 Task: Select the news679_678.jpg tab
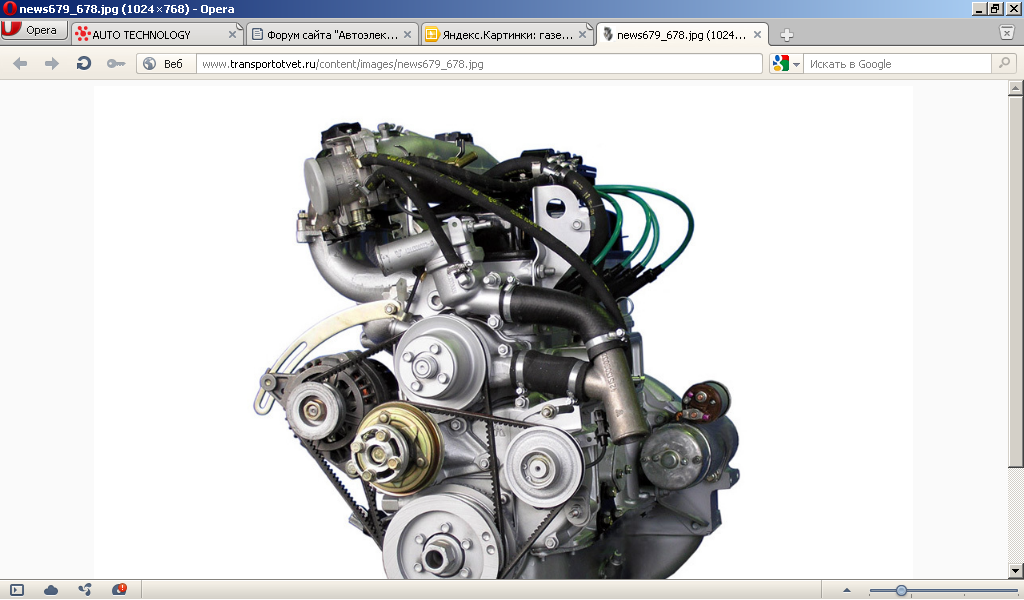coord(682,35)
